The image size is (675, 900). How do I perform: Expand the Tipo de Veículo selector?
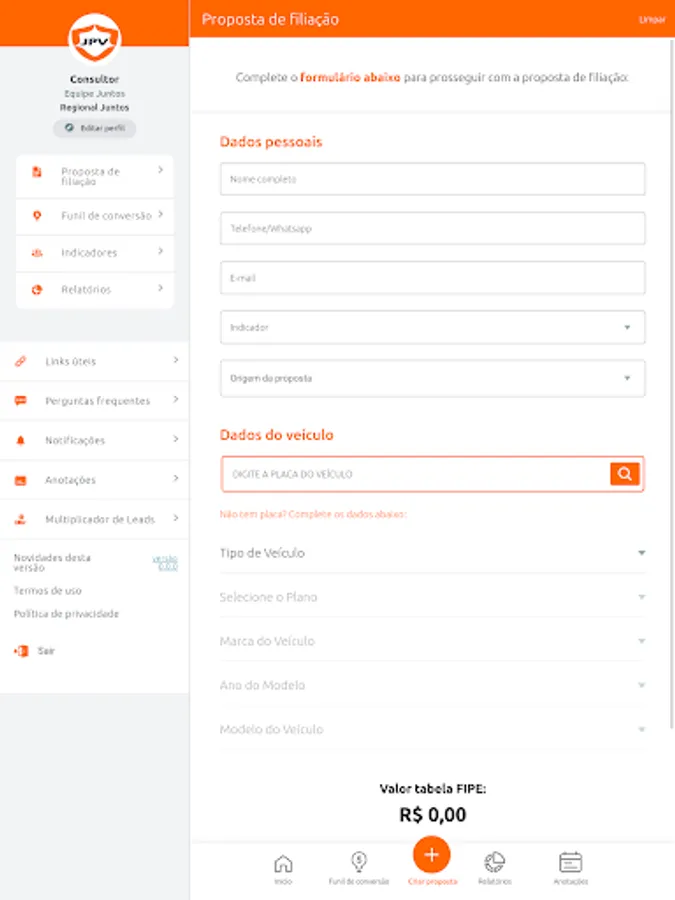(x=432, y=553)
